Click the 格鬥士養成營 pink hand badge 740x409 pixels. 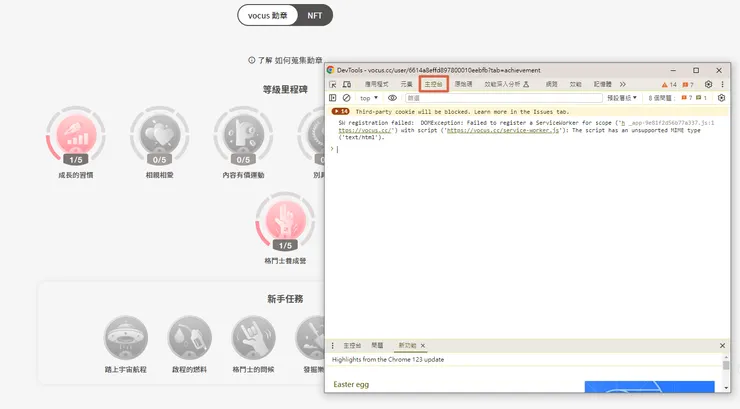(285, 220)
